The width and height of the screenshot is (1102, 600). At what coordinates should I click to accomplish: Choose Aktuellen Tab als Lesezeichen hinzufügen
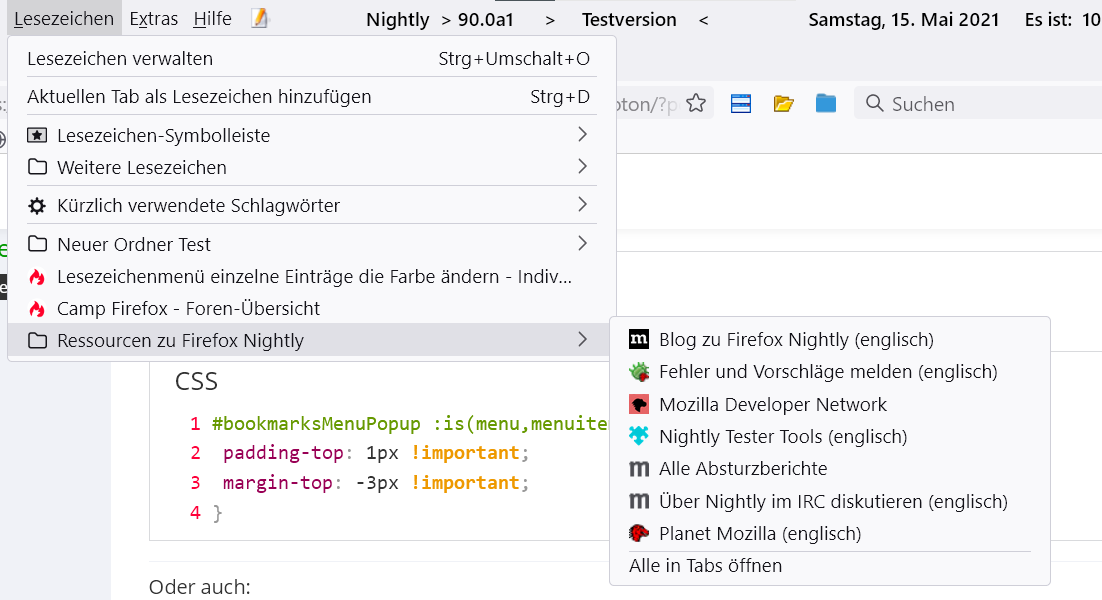coord(199,97)
